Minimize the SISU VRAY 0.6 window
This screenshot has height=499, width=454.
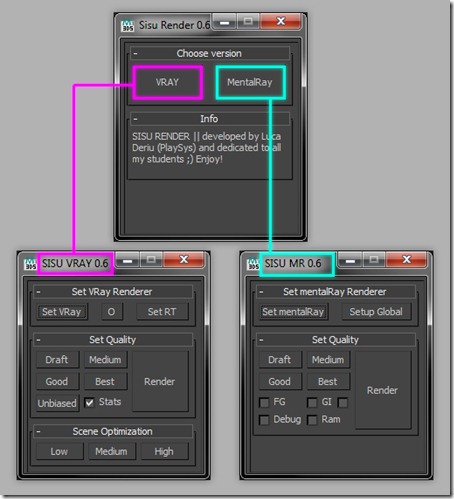(x=127, y=260)
